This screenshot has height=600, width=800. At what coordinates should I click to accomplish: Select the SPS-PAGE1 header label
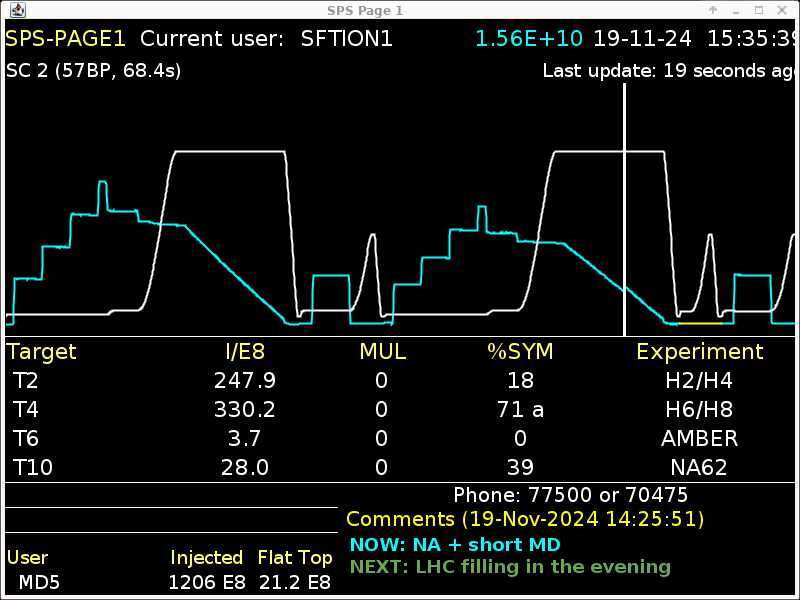pos(66,39)
